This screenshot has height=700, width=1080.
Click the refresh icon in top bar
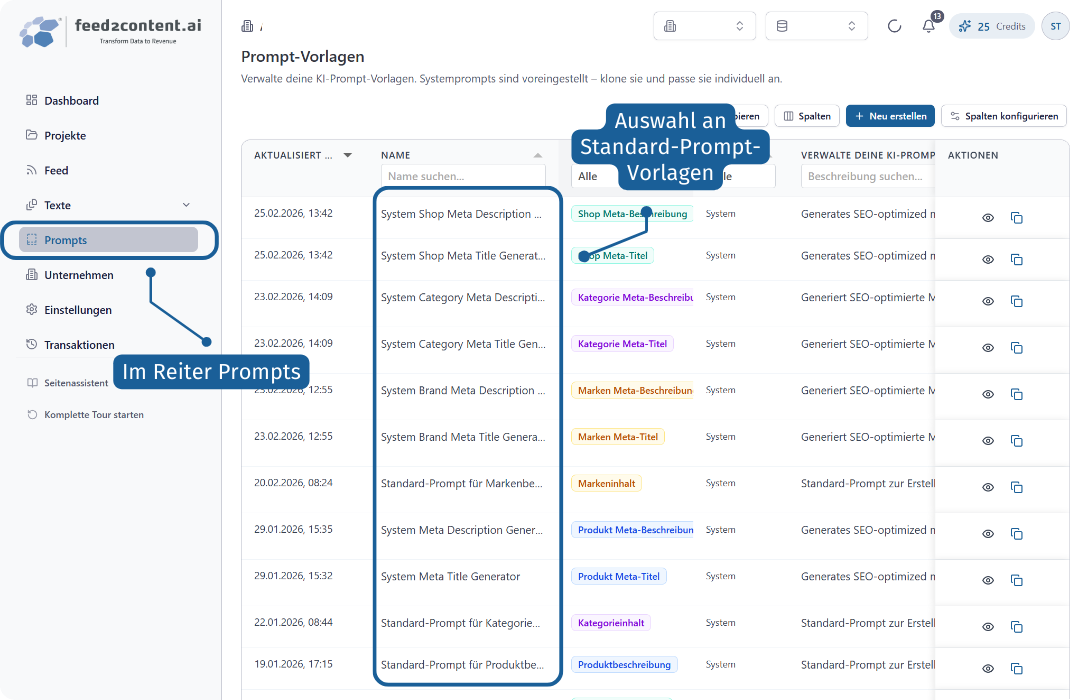(x=895, y=26)
